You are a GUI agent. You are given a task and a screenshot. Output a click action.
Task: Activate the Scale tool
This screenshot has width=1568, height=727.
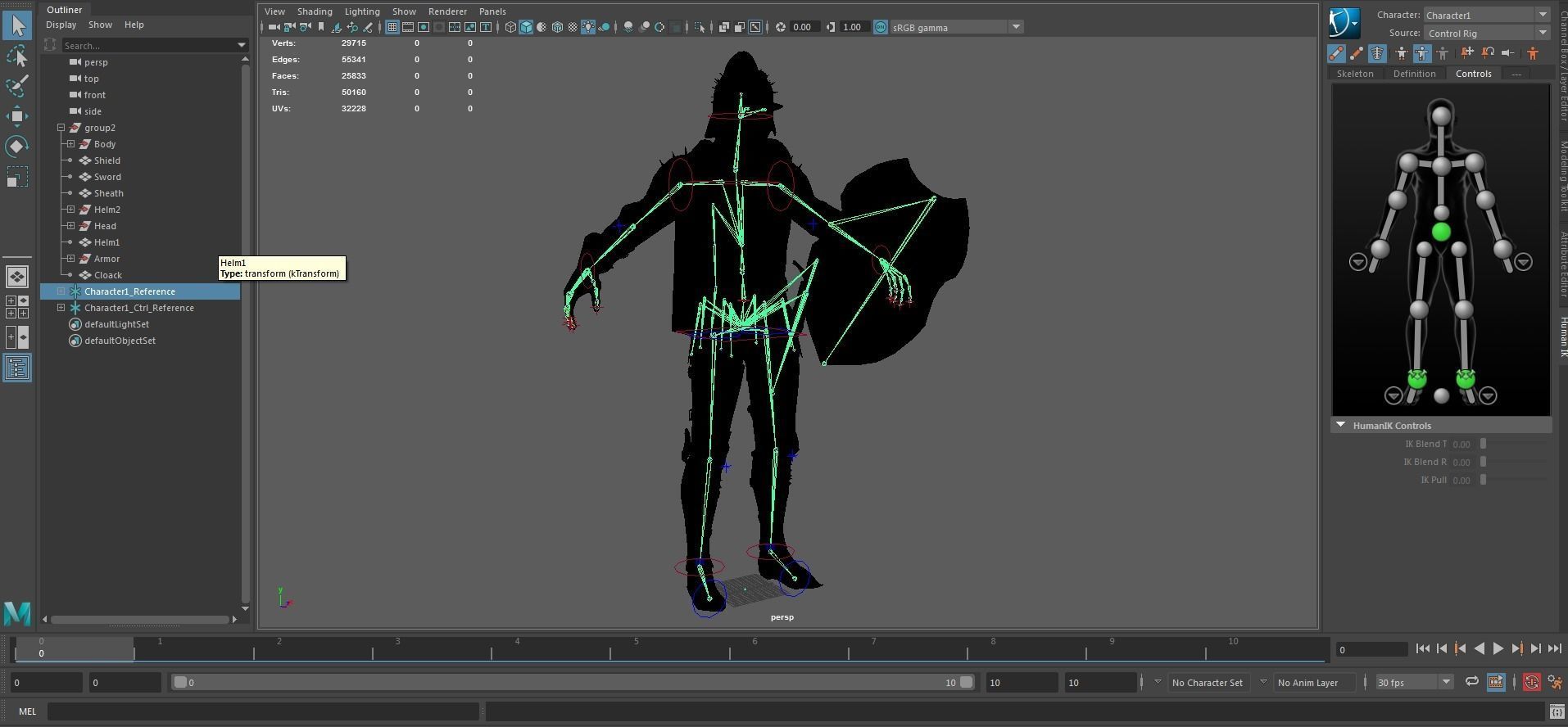(17, 177)
